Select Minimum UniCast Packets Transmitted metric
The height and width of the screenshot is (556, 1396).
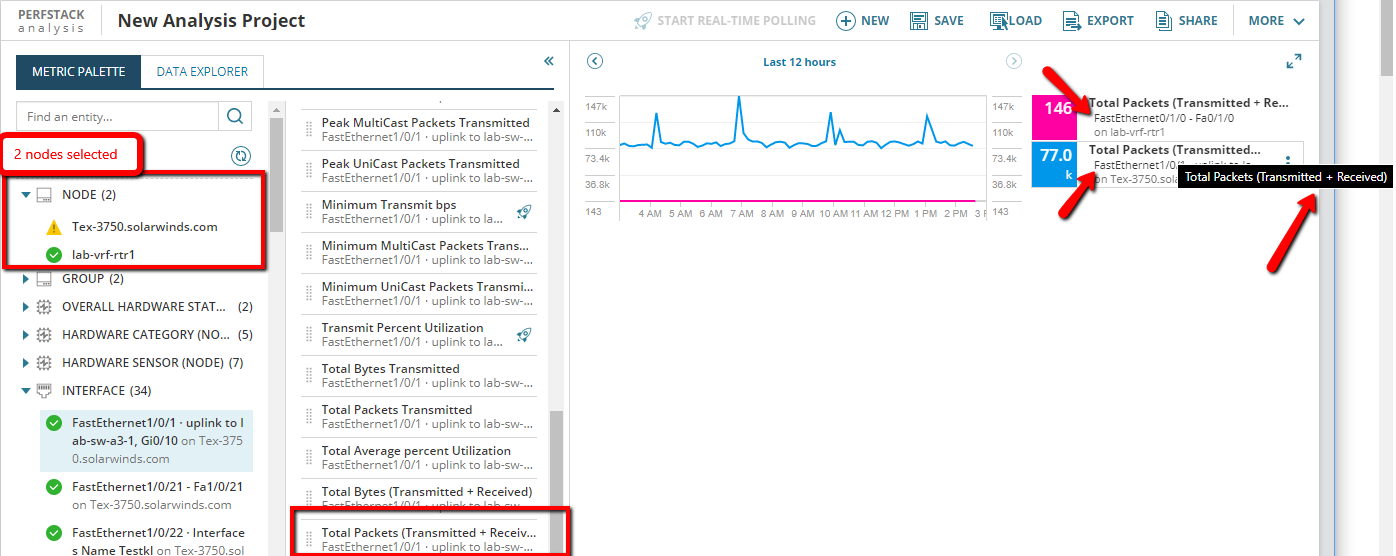(419, 294)
